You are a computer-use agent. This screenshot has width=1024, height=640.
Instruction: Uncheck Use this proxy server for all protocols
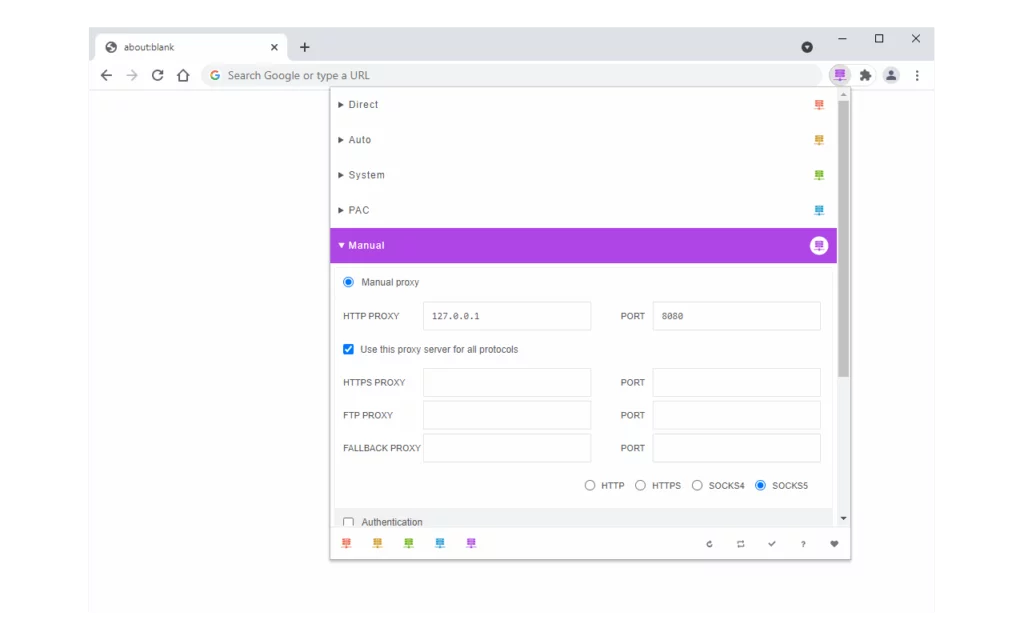(x=348, y=349)
